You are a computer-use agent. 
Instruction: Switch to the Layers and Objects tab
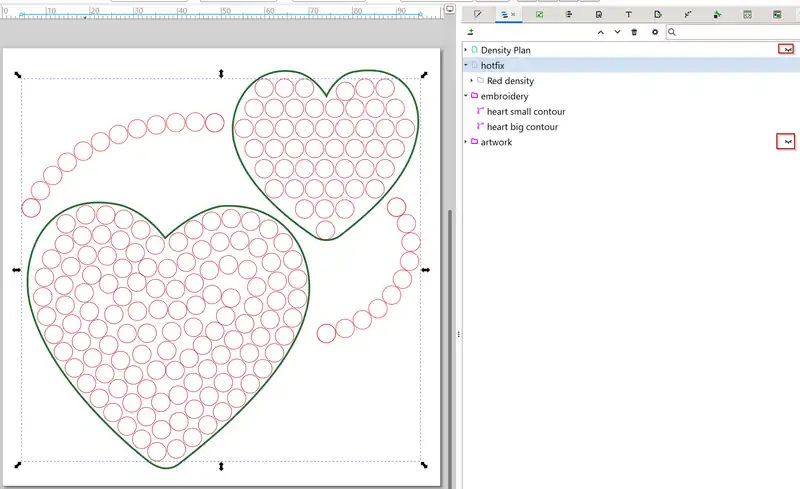pos(505,14)
